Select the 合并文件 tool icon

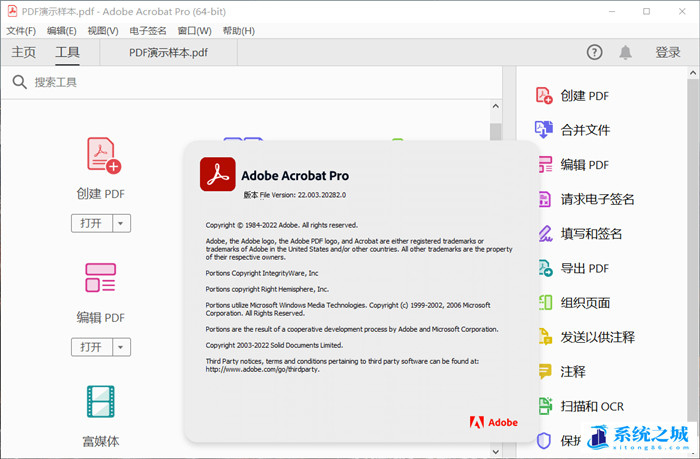(x=544, y=130)
